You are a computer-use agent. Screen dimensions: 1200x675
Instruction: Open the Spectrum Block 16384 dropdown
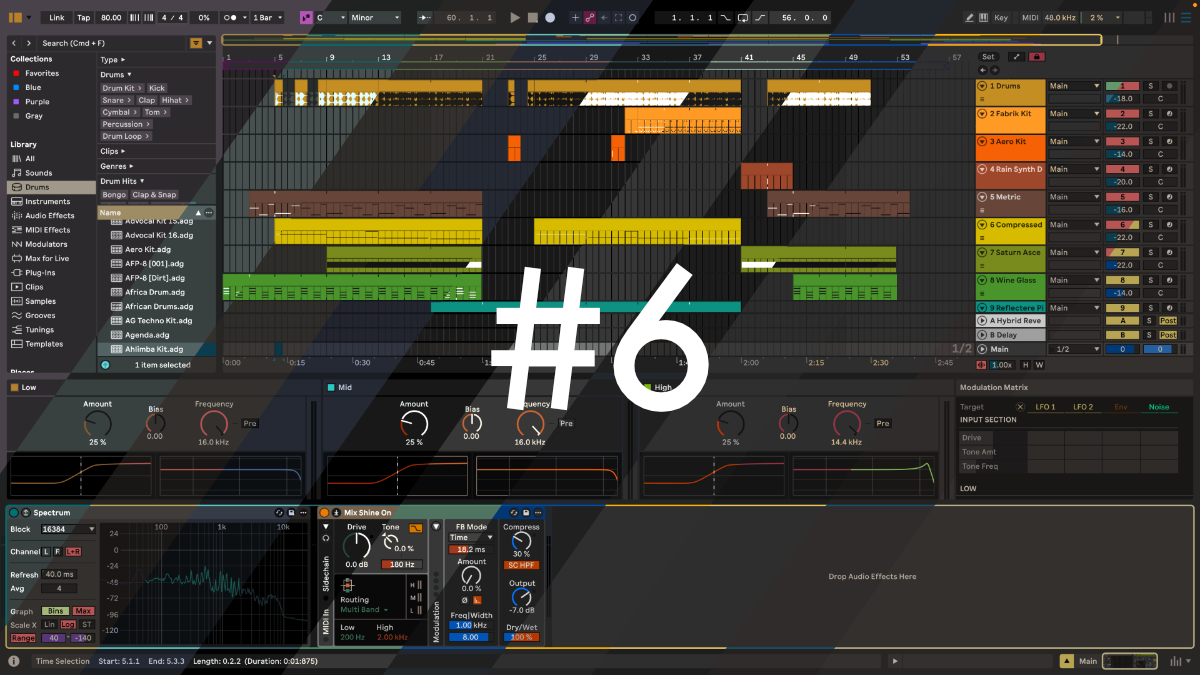coord(68,529)
